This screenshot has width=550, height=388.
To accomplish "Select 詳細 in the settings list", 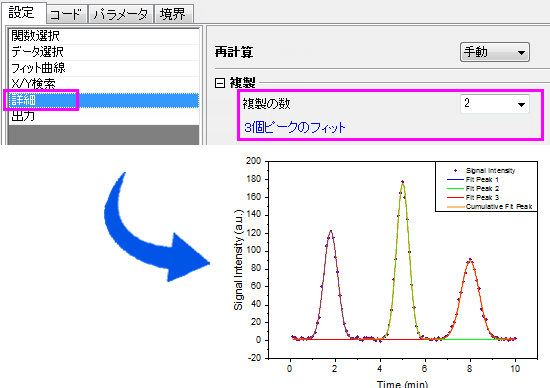I will pos(104,100).
